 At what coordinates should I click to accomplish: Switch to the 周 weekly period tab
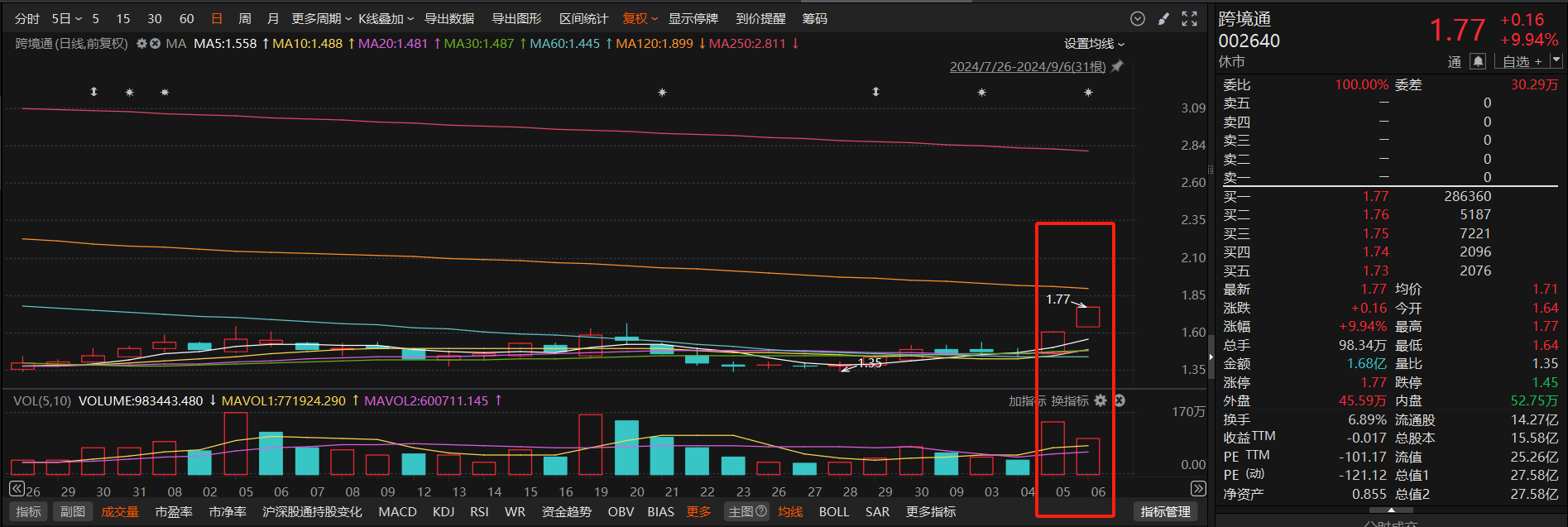[244, 19]
